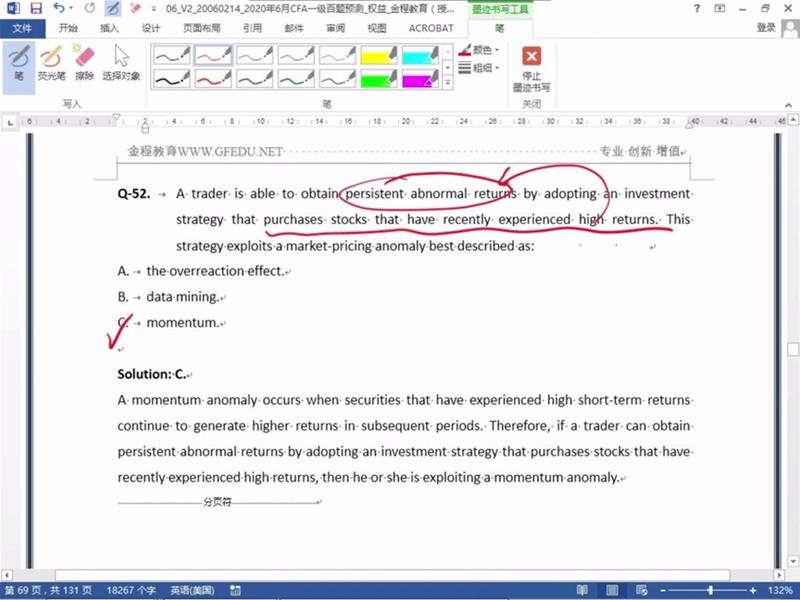Click the first line indent marker on the ruler
The height and width of the screenshot is (600, 800).
[x=116, y=118]
